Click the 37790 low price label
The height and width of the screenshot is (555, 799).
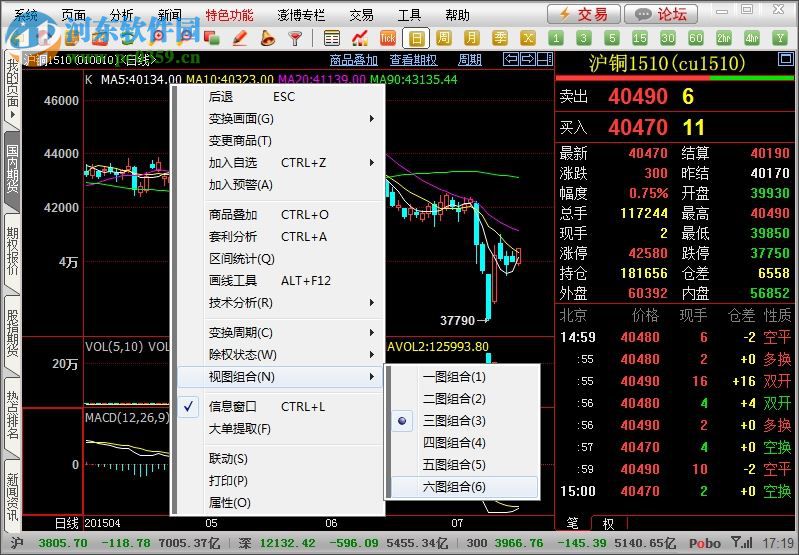[x=457, y=321]
